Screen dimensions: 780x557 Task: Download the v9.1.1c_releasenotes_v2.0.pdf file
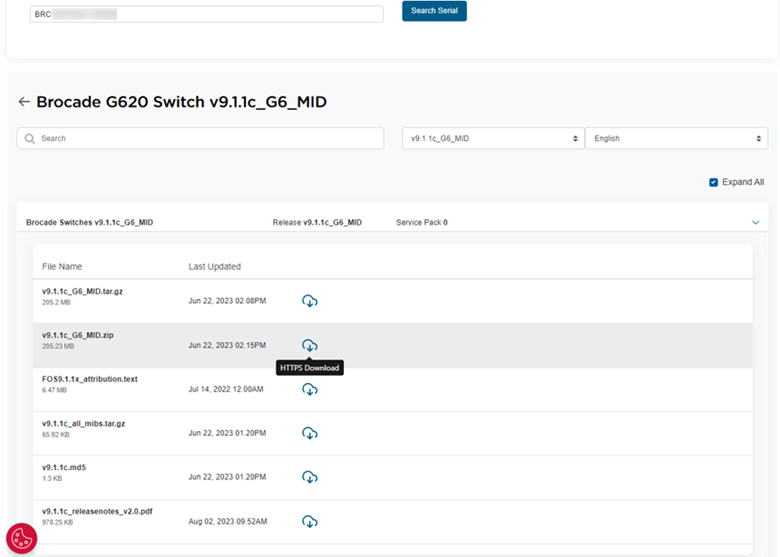click(x=310, y=521)
